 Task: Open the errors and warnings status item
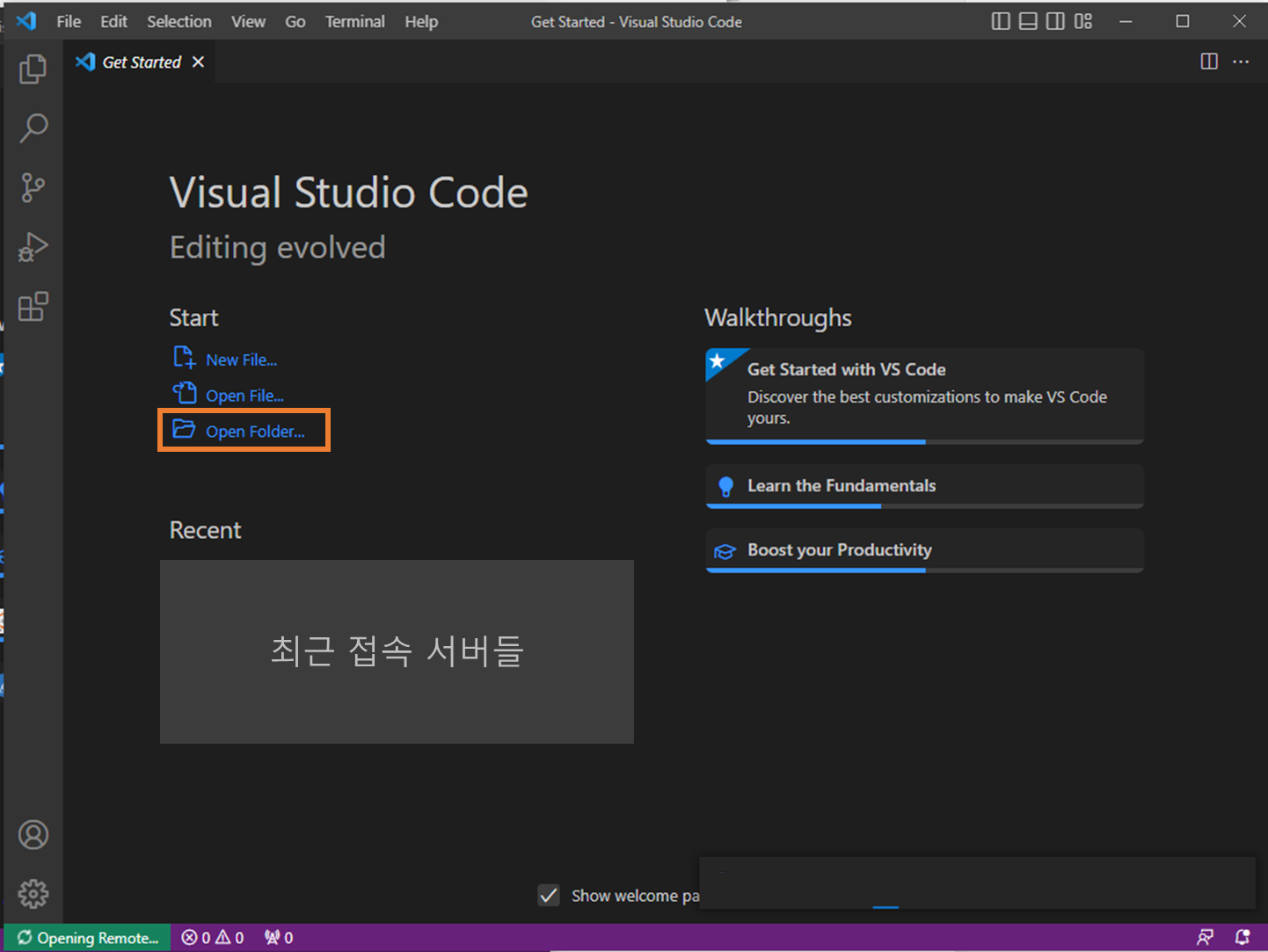pyautogui.click(x=213, y=938)
